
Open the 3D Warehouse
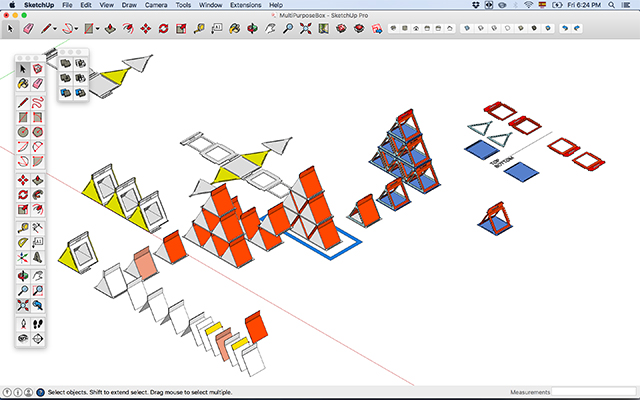tap(341, 29)
